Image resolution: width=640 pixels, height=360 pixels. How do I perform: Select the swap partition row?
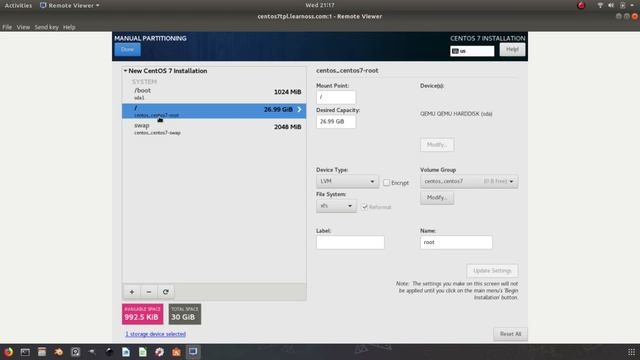(x=214, y=129)
